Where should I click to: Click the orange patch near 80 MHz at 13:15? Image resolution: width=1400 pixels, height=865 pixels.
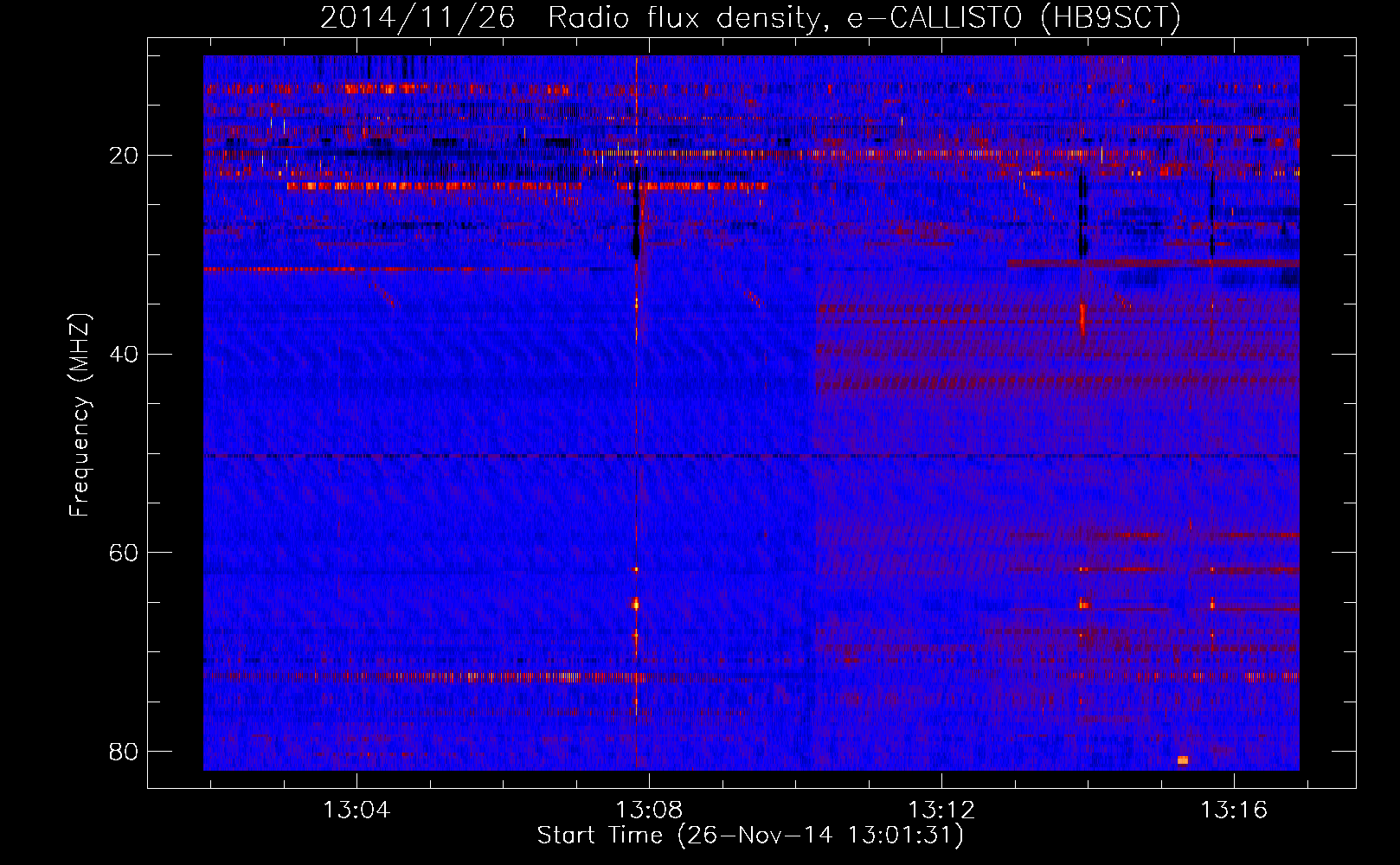(x=1183, y=760)
